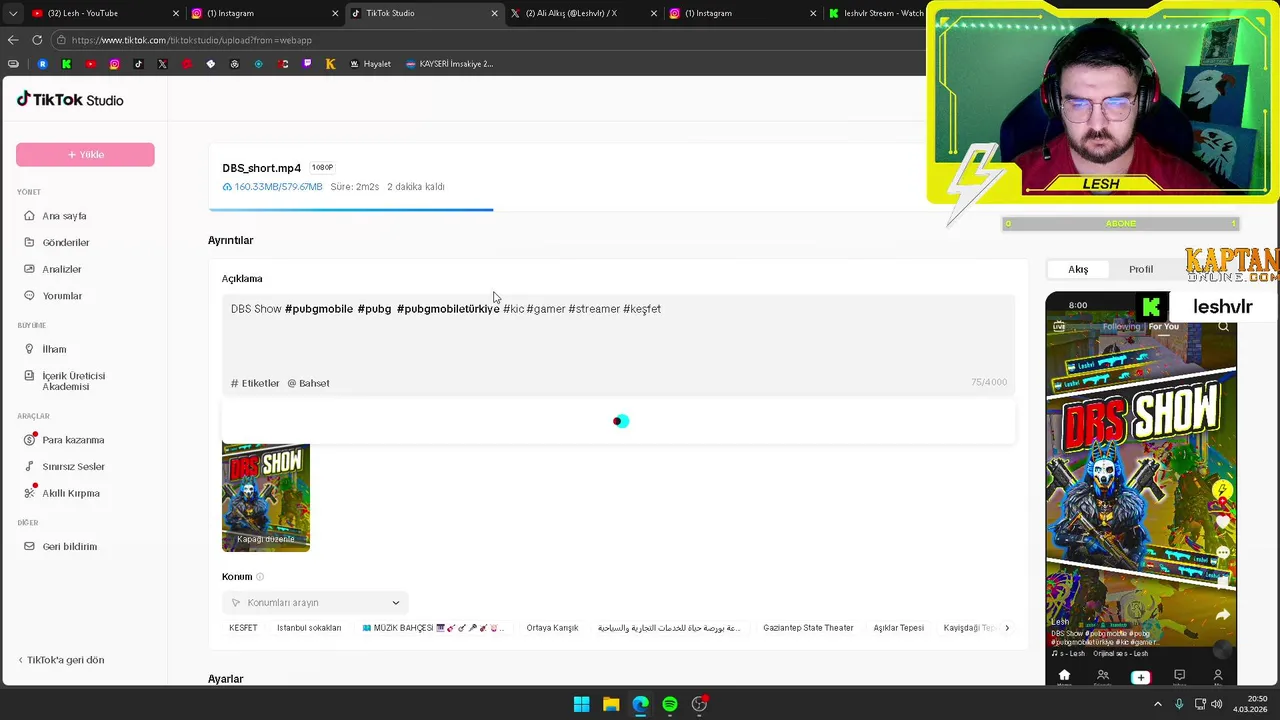The image size is (1280, 720).
Task: Open Para kazanma in the sidebar
Action: [x=73, y=440]
